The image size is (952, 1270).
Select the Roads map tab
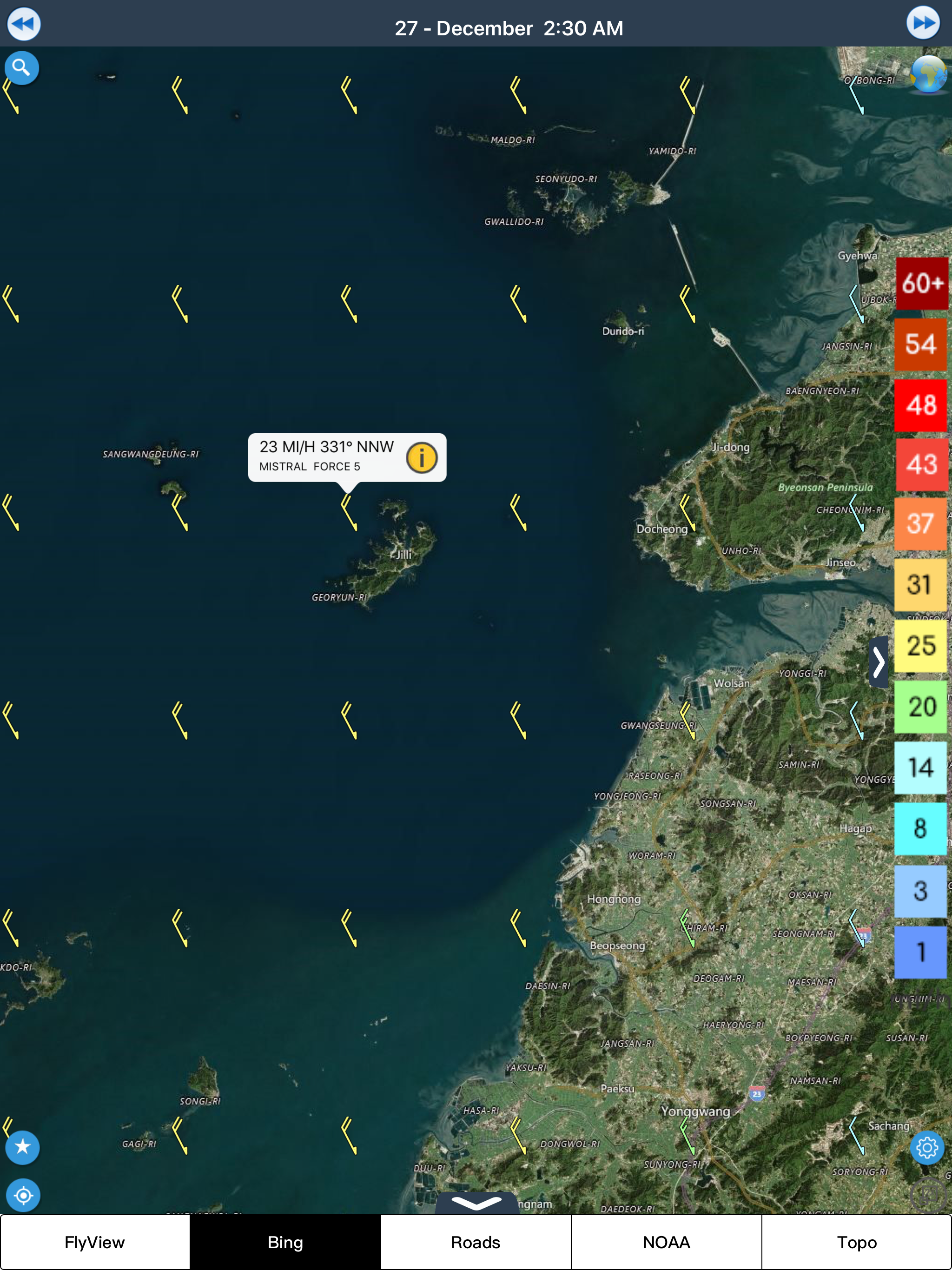476,1242
